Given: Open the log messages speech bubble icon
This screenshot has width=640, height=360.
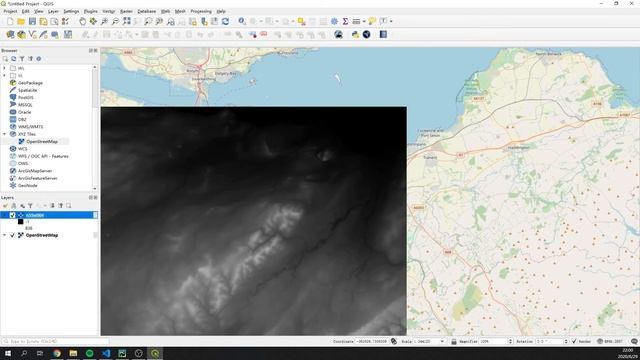Looking at the screenshot, I should coord(634,341).
